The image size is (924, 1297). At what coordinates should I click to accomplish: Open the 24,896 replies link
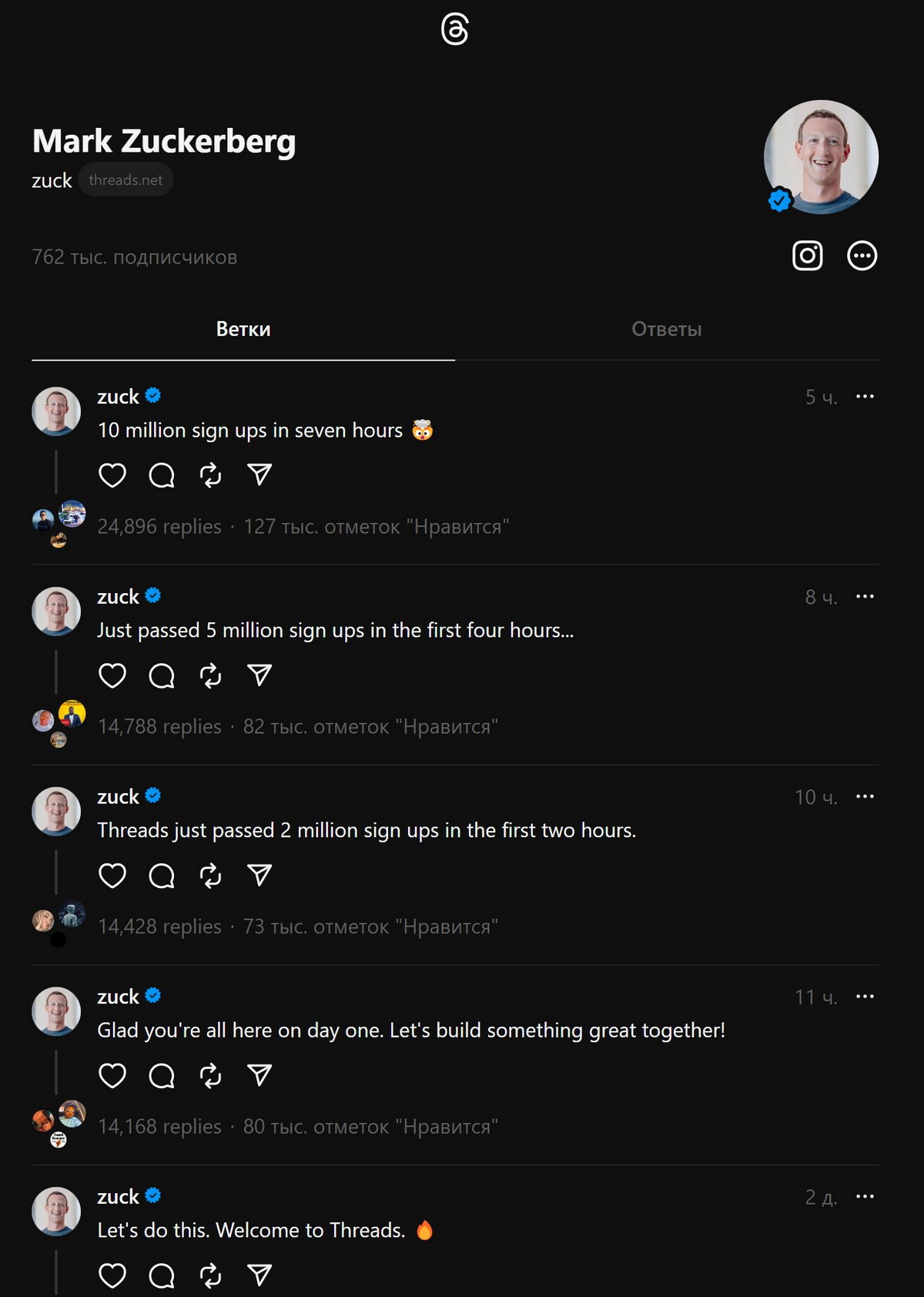click(x=159, y=527)
